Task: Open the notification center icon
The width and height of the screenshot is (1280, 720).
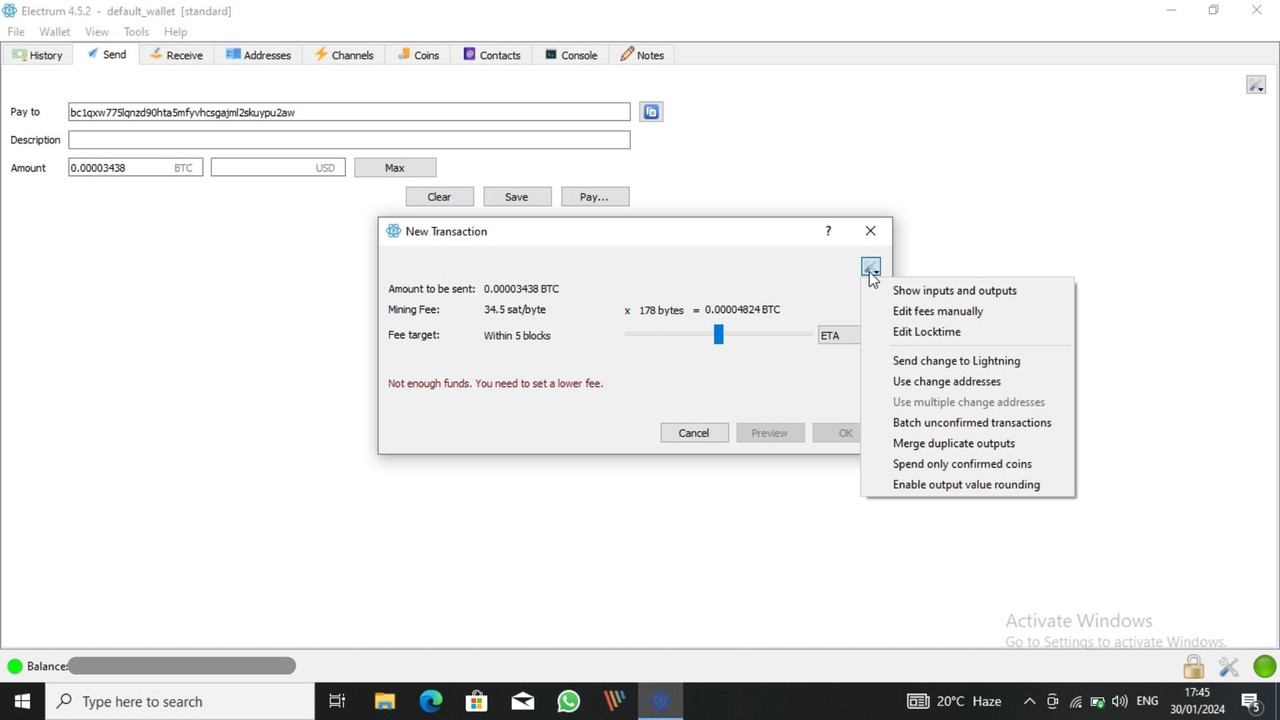Action: (1250, 701)
